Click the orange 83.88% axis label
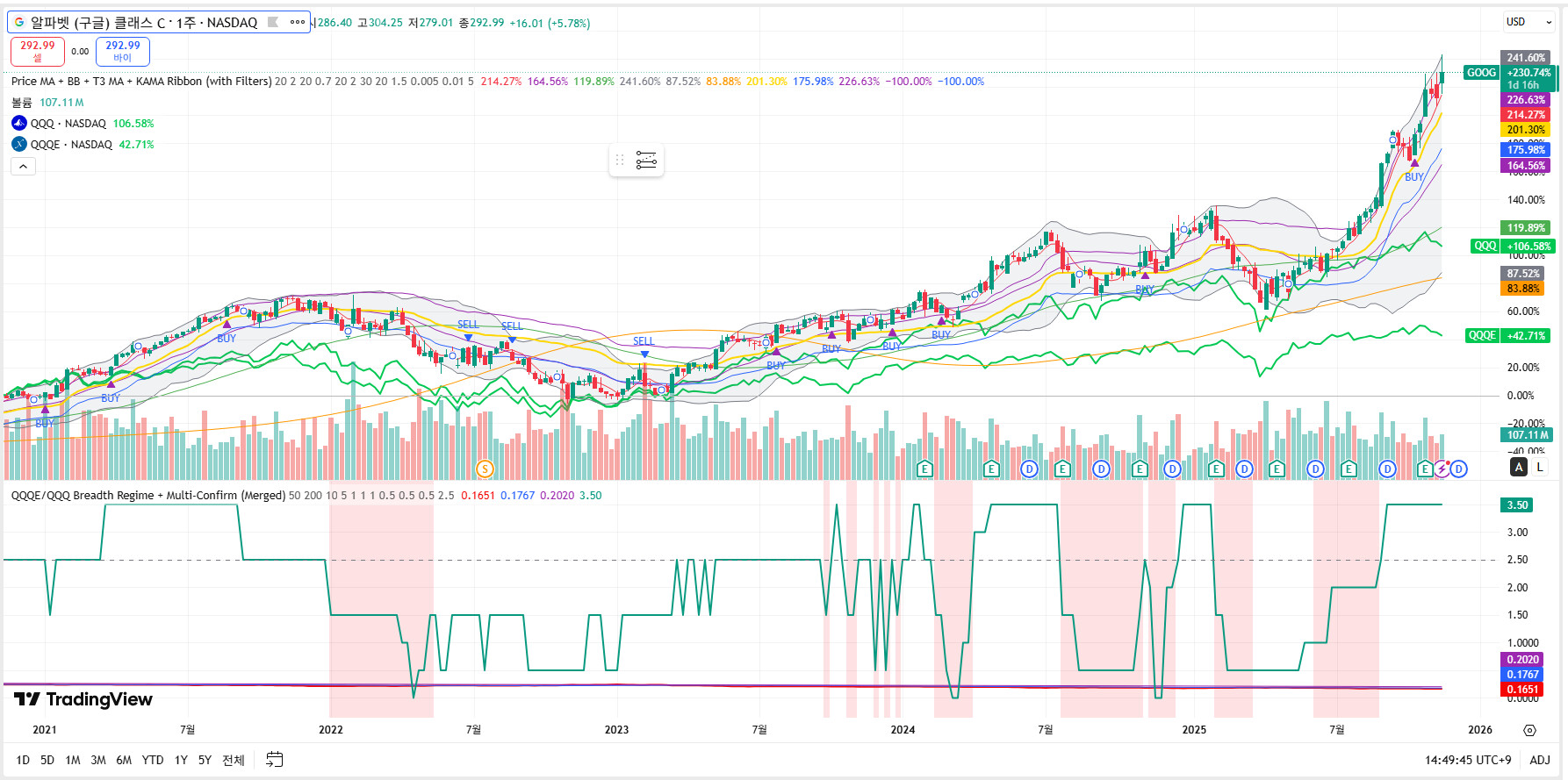Image resolution: width=1568 pixels, height=780 pixels. pos(1522,289)
